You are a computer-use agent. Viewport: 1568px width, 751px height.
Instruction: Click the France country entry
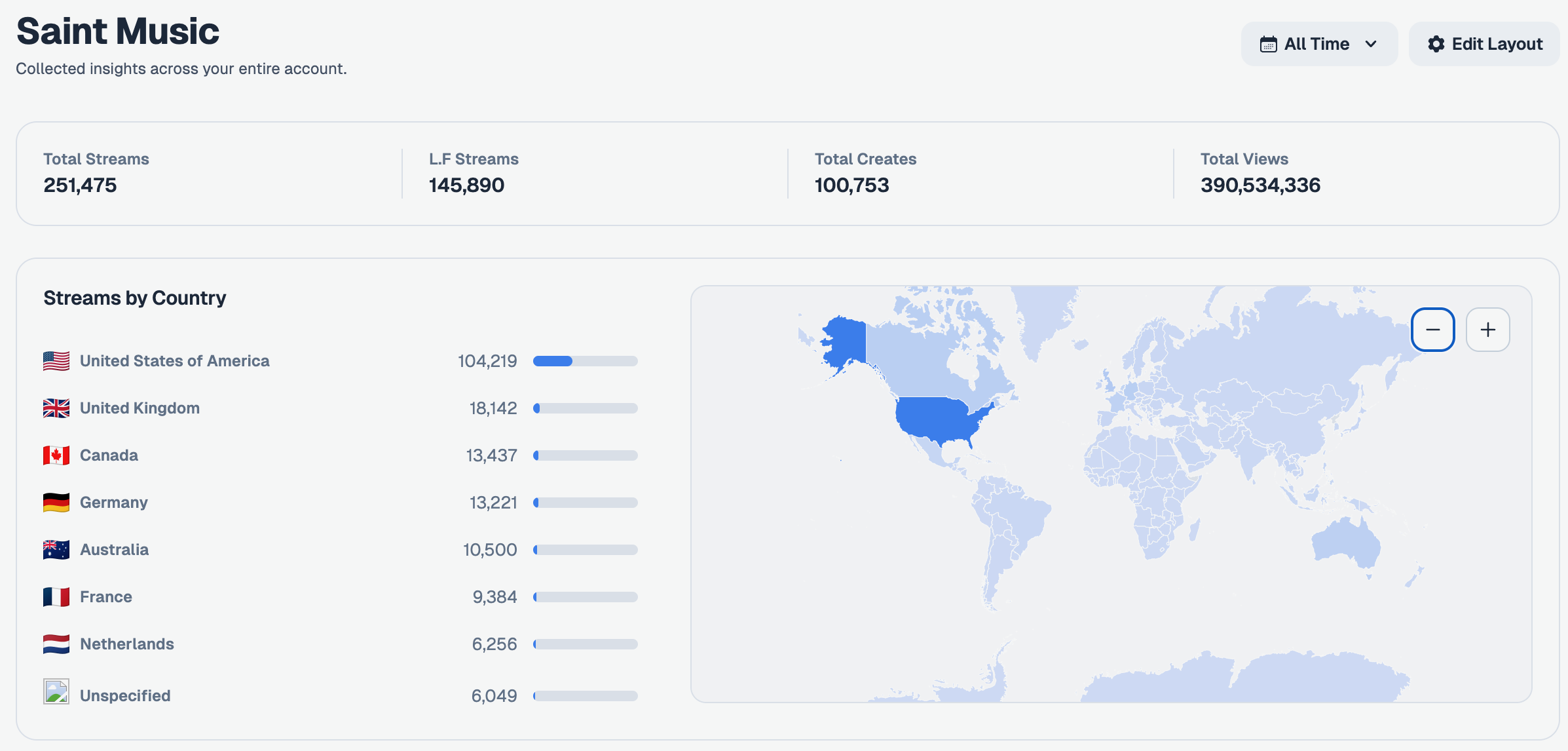click(105, 596)
